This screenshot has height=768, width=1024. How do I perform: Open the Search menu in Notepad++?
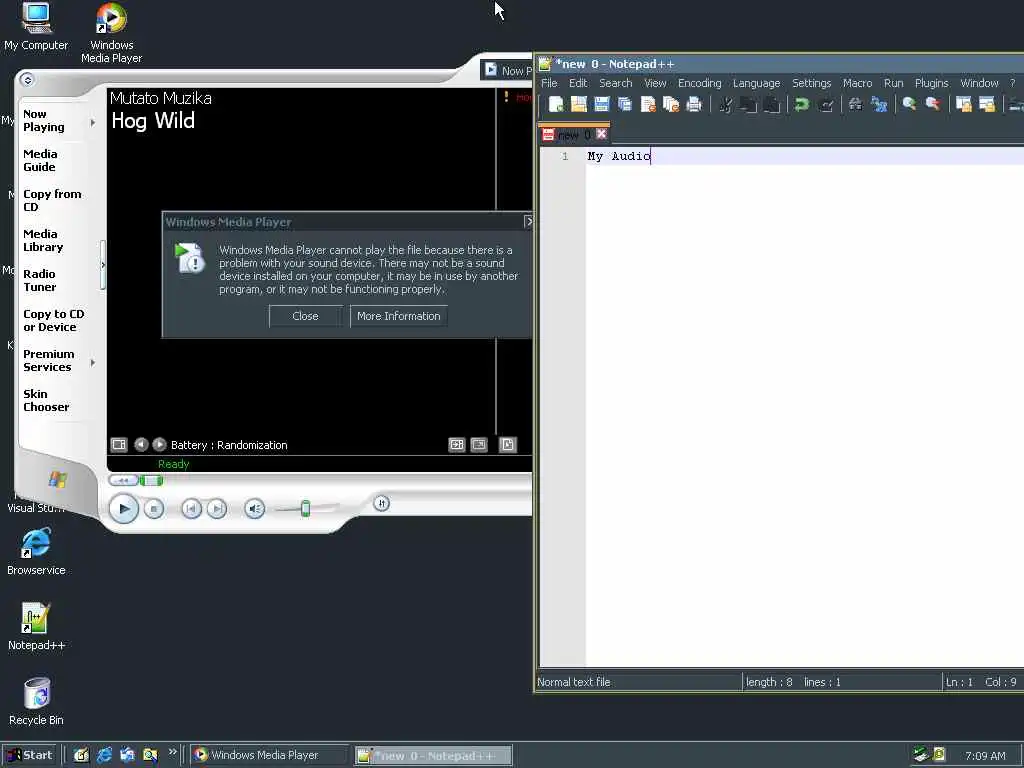point(616,83)
